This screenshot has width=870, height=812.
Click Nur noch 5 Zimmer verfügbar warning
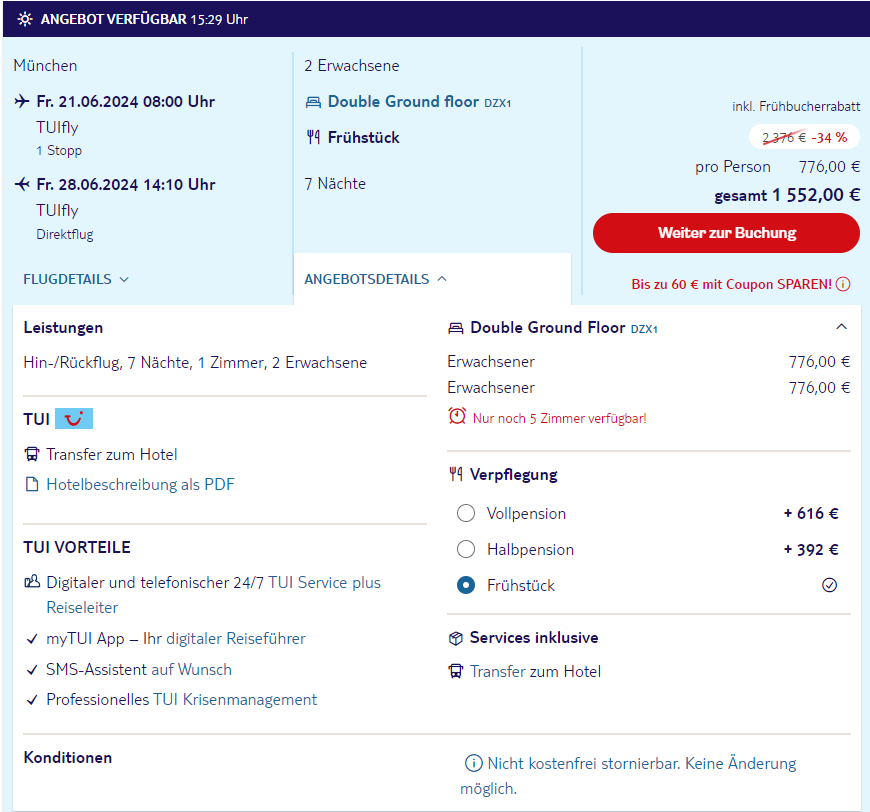(x=559, y=418)
